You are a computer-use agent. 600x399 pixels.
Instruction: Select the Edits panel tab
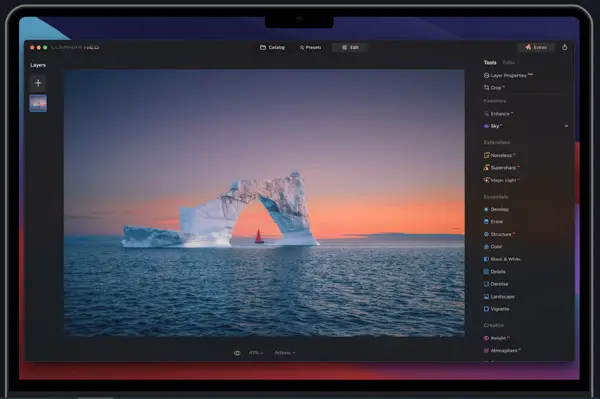509,62
